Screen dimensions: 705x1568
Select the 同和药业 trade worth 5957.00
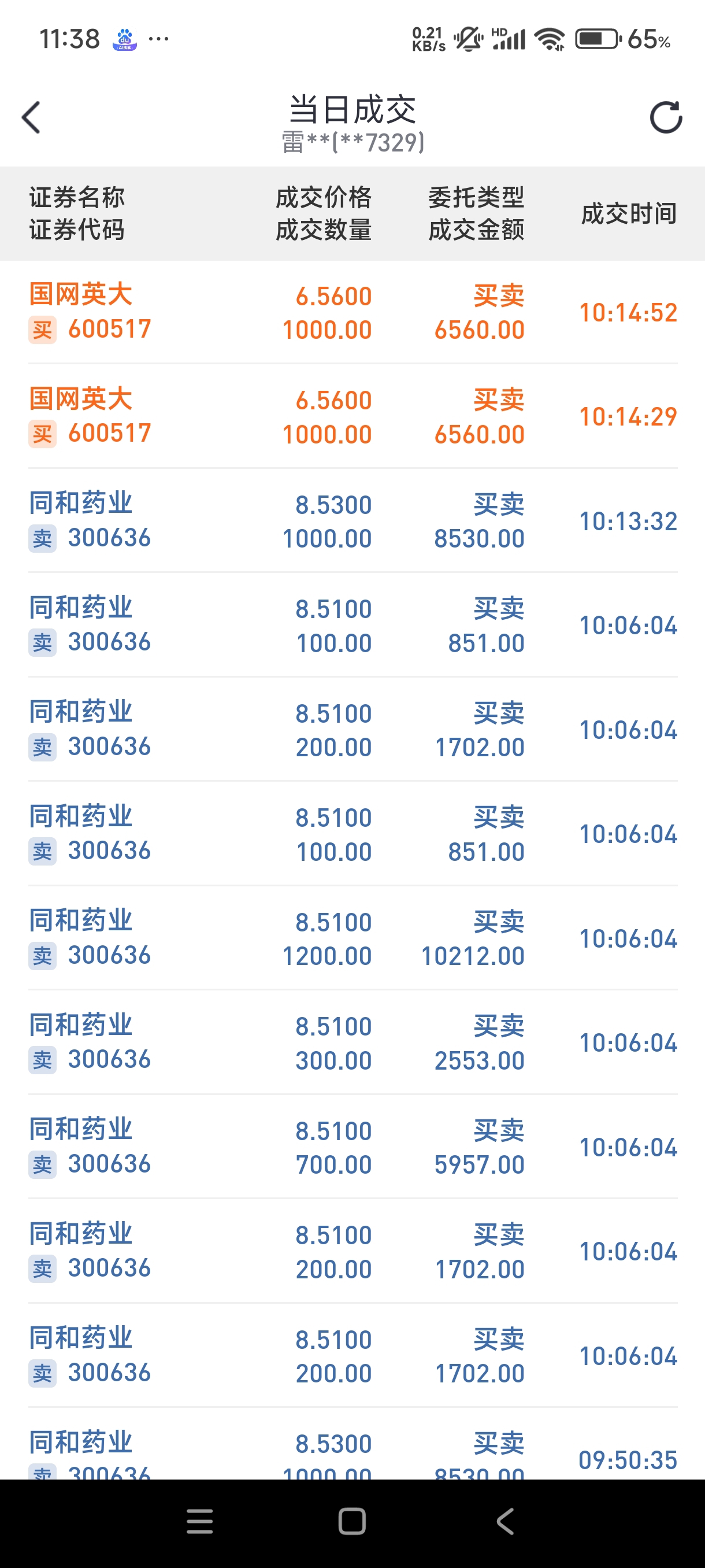click(353, 1147)
